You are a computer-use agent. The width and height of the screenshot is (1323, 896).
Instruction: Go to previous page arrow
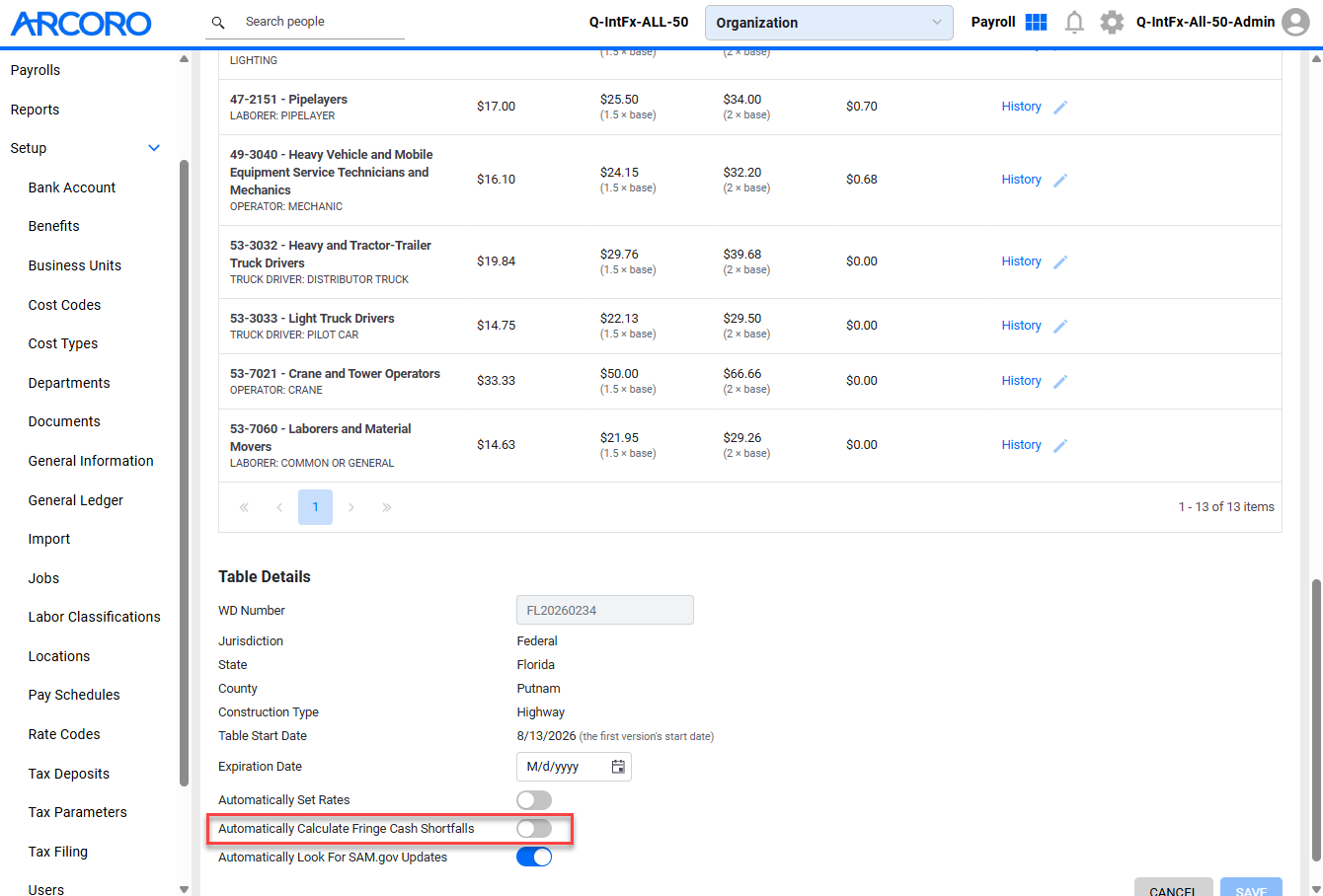pyautogui.click(x=279, y=507)
